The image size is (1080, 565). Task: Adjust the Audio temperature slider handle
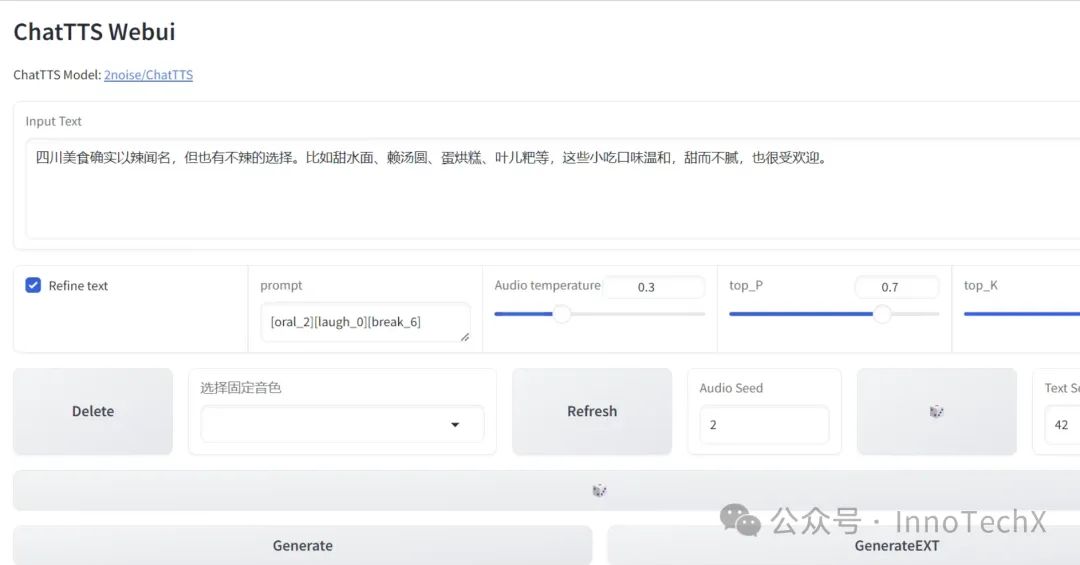561,314
